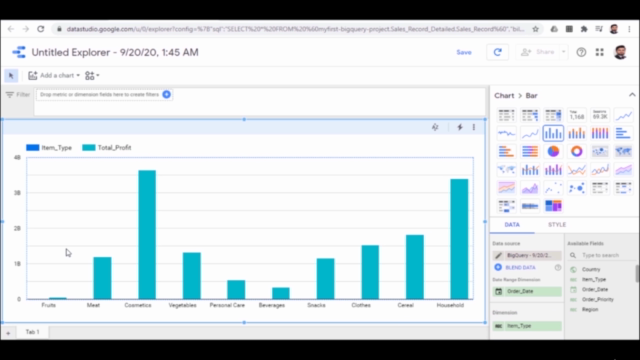The image size is (640, 360).
Task: Click the currently selected column chart type
Action: pyautogui.click(x=553, y=133)
